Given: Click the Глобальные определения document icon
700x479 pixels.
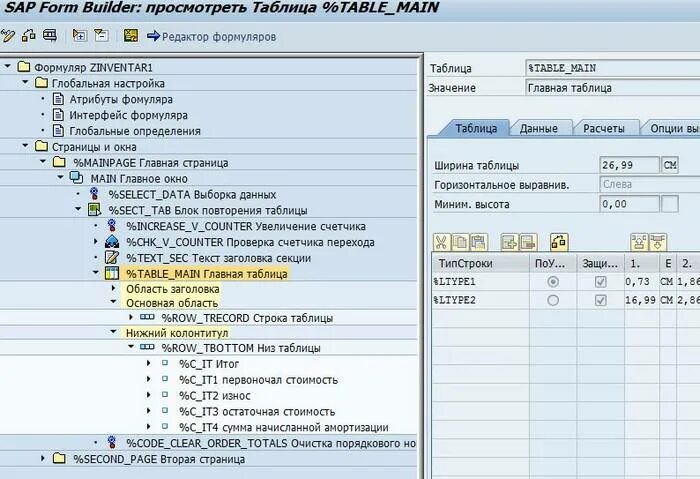Looking at the screenshot, I should 58,131.
